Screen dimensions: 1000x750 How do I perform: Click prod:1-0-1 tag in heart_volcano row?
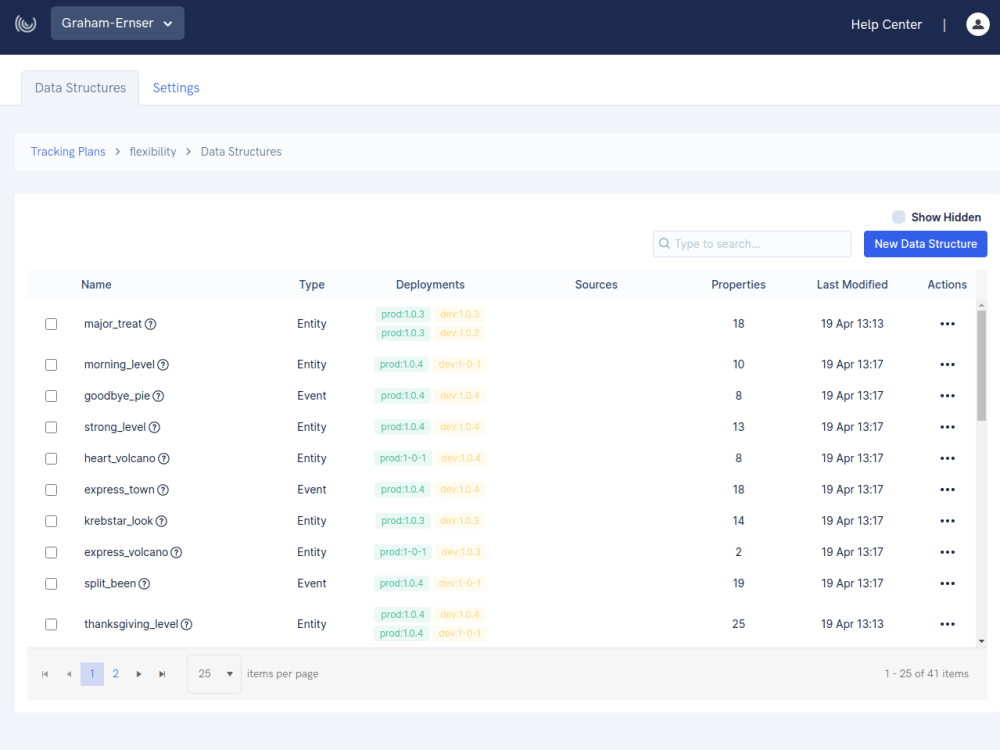[403, 459]
